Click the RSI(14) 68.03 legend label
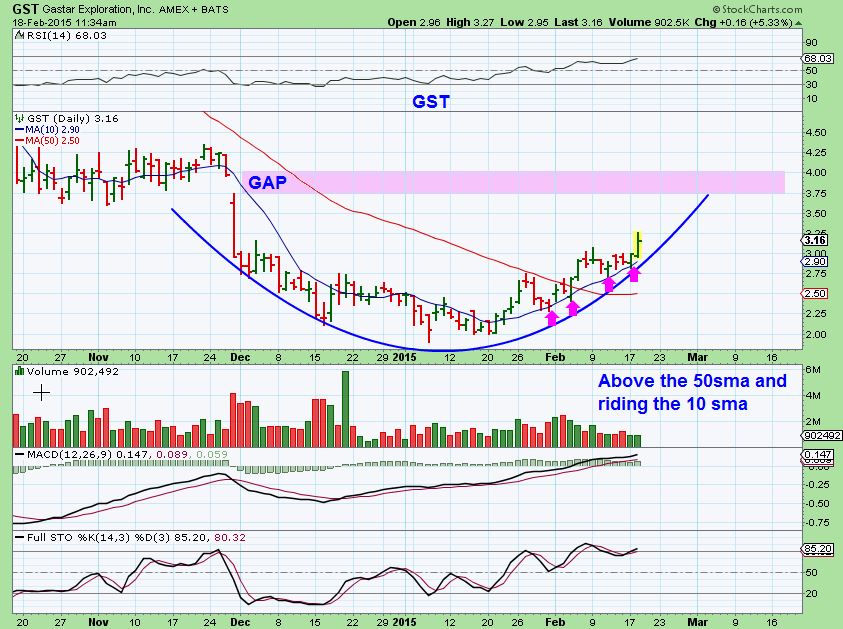 point(66,35)
